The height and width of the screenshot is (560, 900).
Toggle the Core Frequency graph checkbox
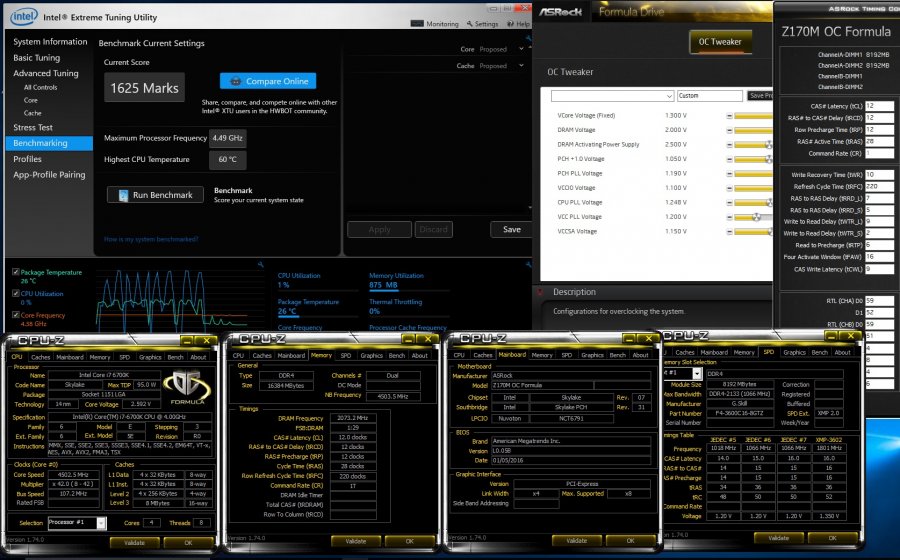[x=15, y=314]
